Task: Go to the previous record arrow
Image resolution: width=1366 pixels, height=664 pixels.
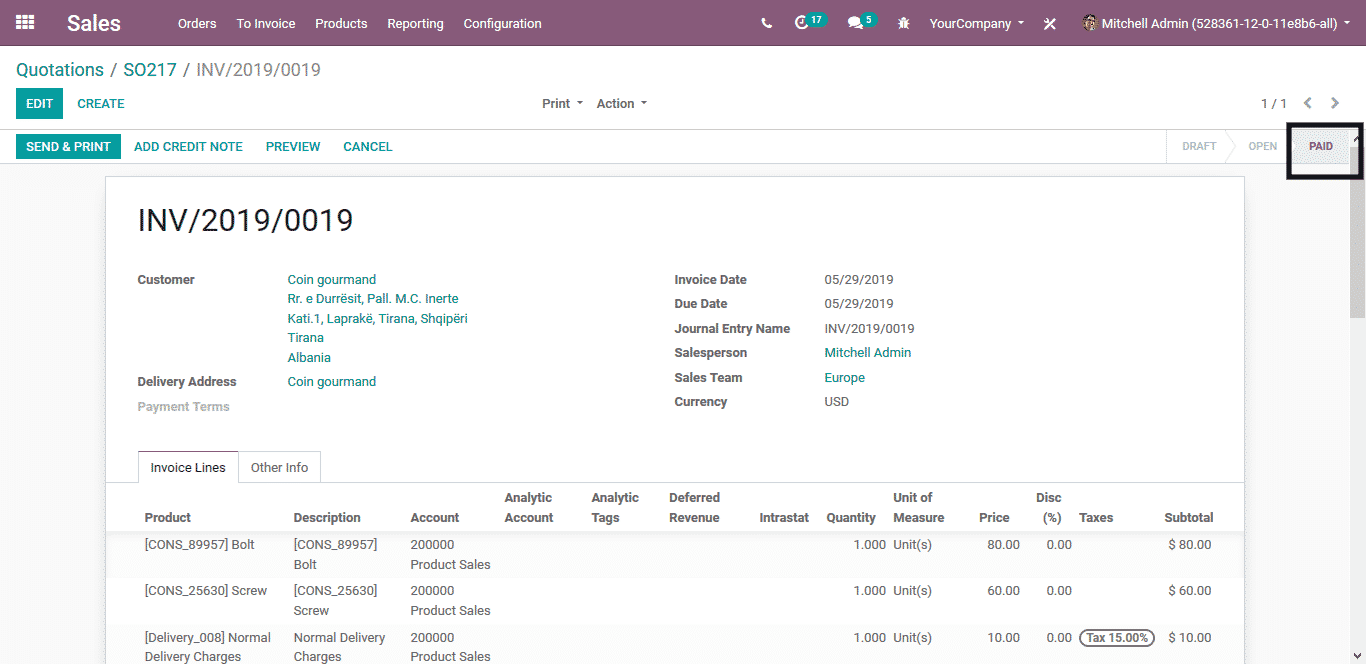Action: point(1307,103)
